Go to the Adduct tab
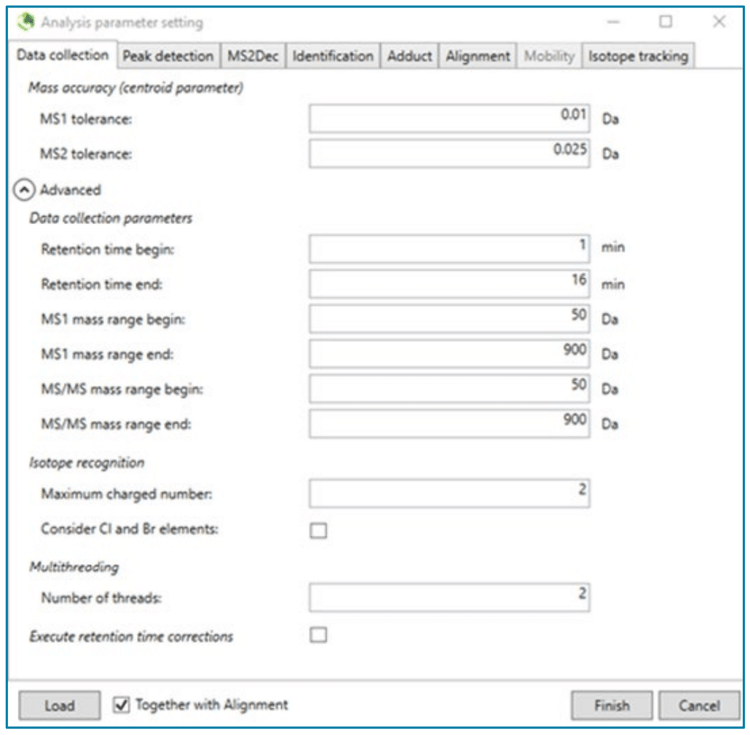750x735 pixels. (410, 56)
